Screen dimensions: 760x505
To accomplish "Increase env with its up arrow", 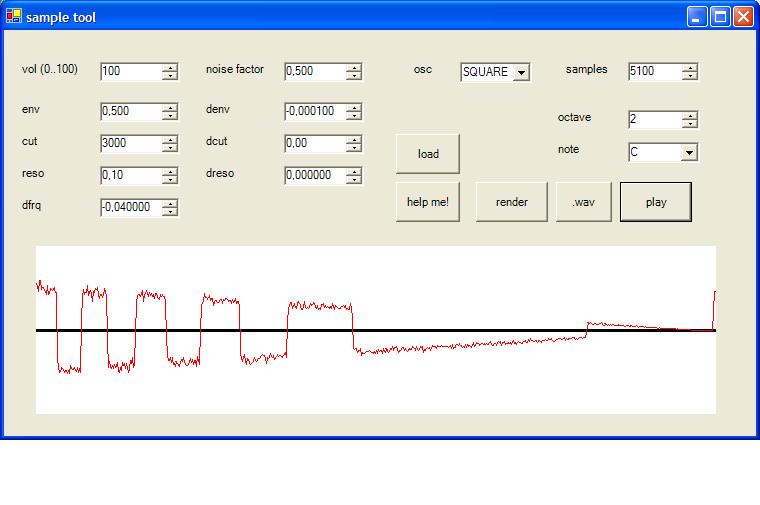I will click(x=170, y=107).
